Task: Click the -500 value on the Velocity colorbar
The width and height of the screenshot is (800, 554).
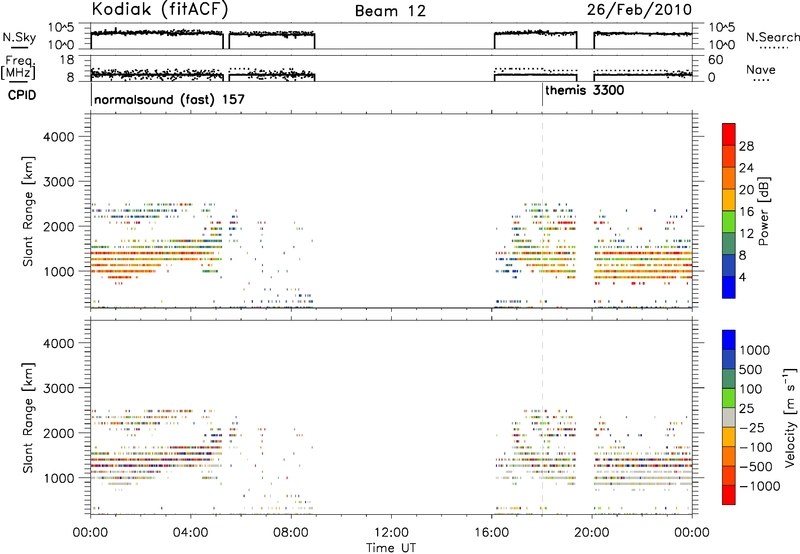Action: [x=756, y=467]
